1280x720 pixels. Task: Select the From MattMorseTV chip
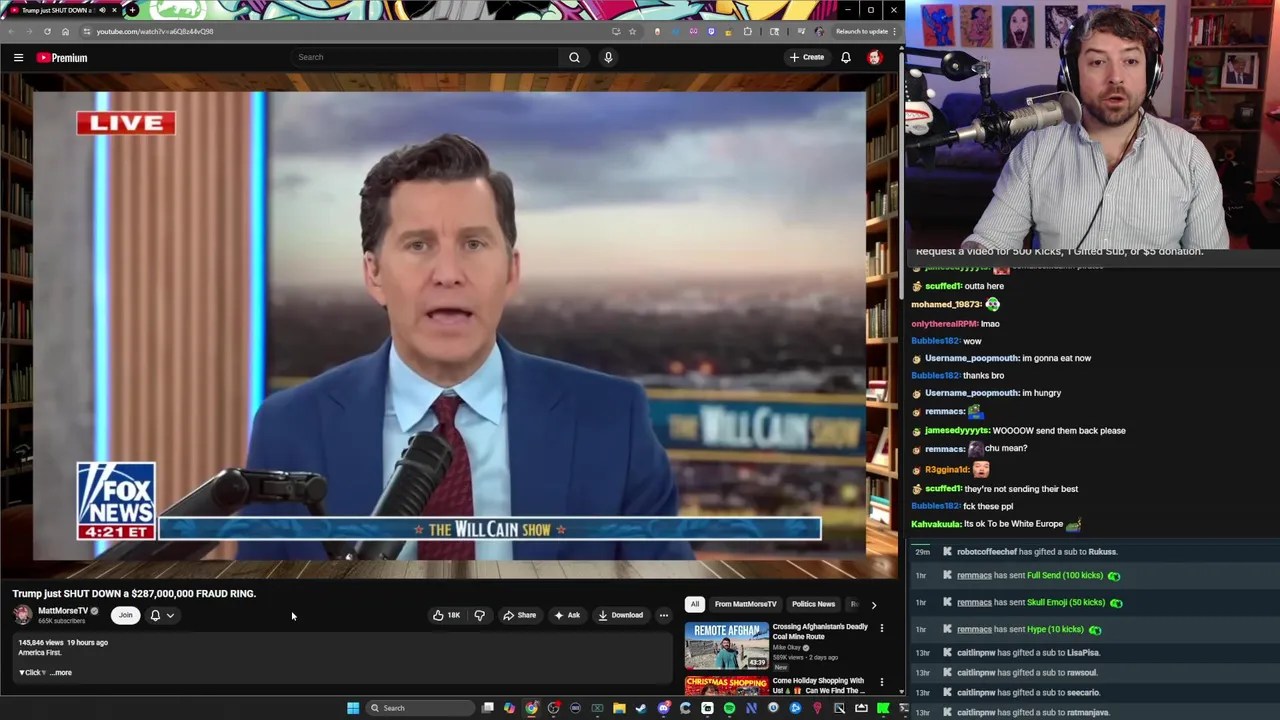click(x=745, y=604)
